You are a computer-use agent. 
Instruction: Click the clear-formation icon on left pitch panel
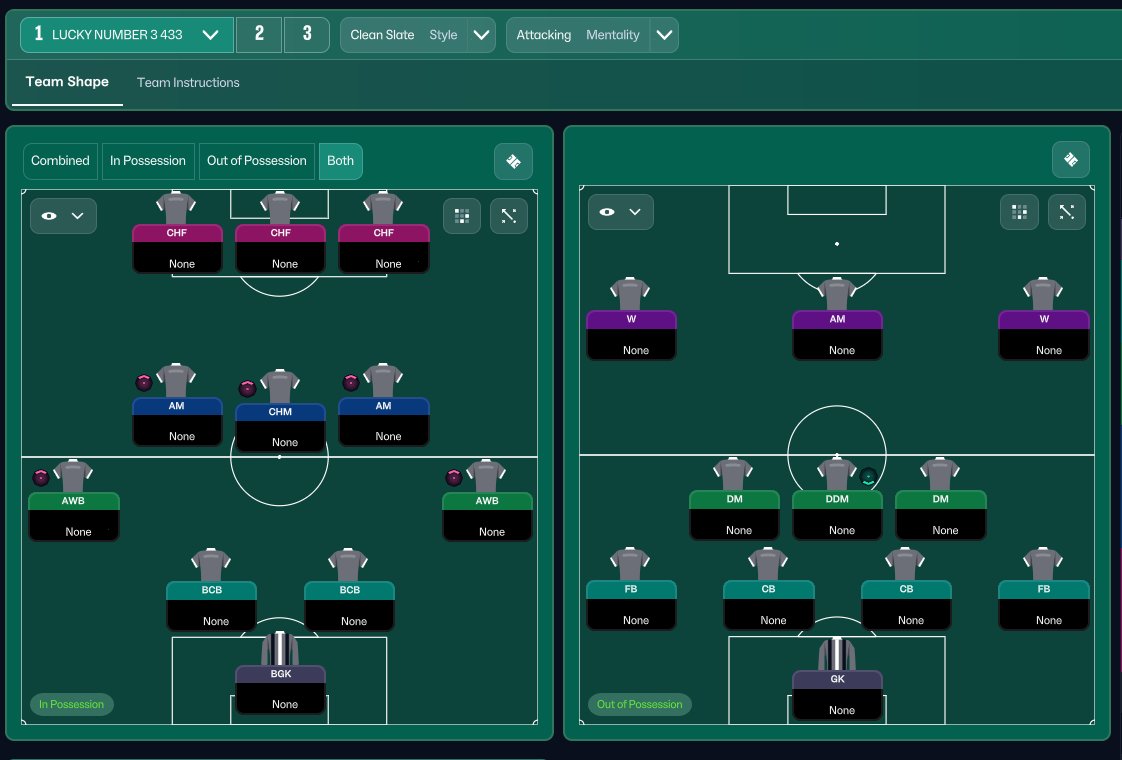coord(513,161)
